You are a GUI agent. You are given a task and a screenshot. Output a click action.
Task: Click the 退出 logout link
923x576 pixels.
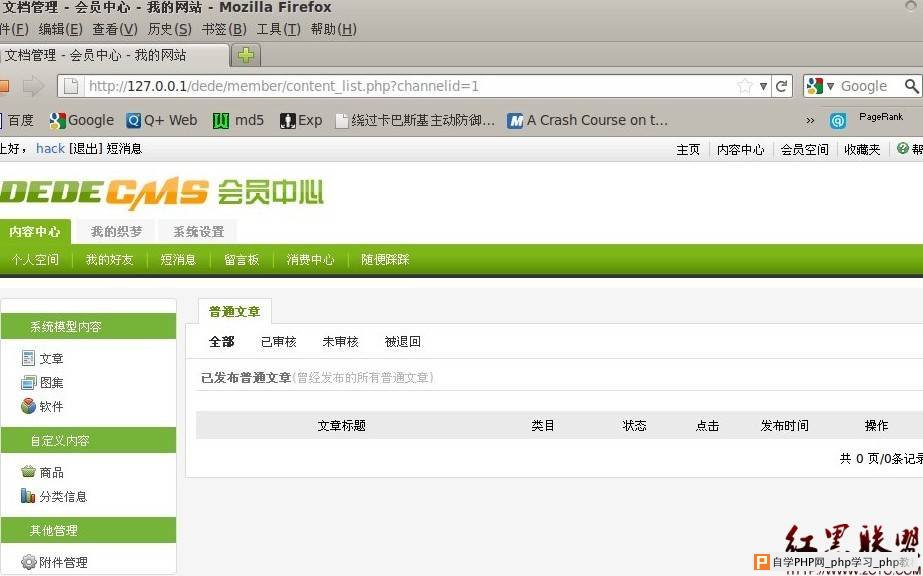(86, 149)
